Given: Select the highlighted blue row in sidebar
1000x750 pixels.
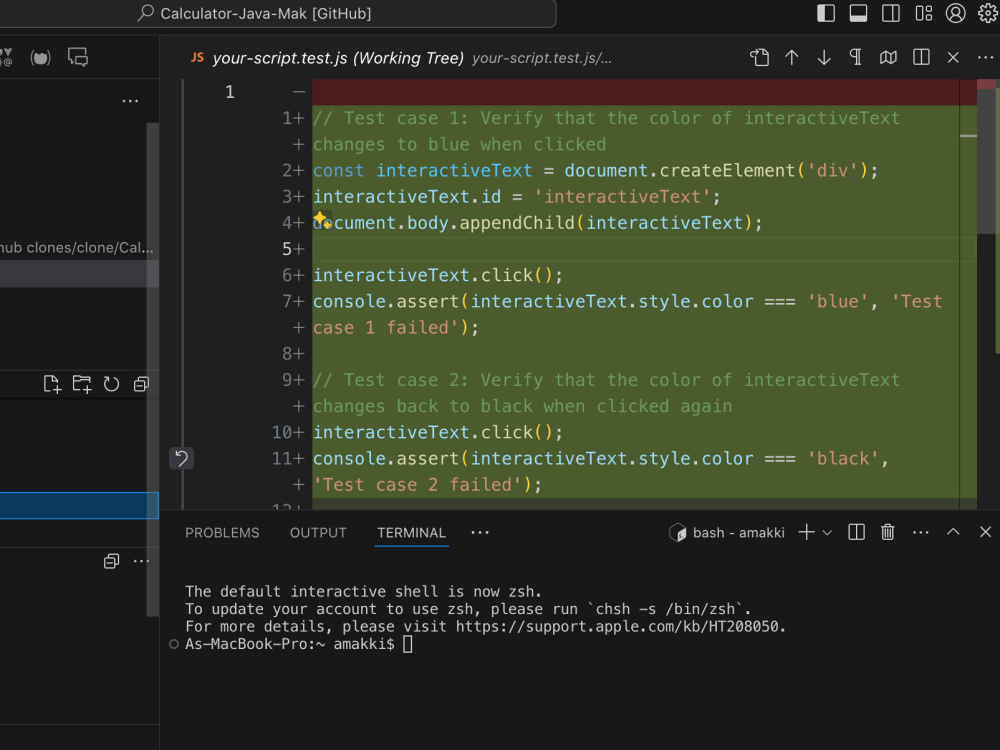Looking at the screenshot, I should click(79, 505).
